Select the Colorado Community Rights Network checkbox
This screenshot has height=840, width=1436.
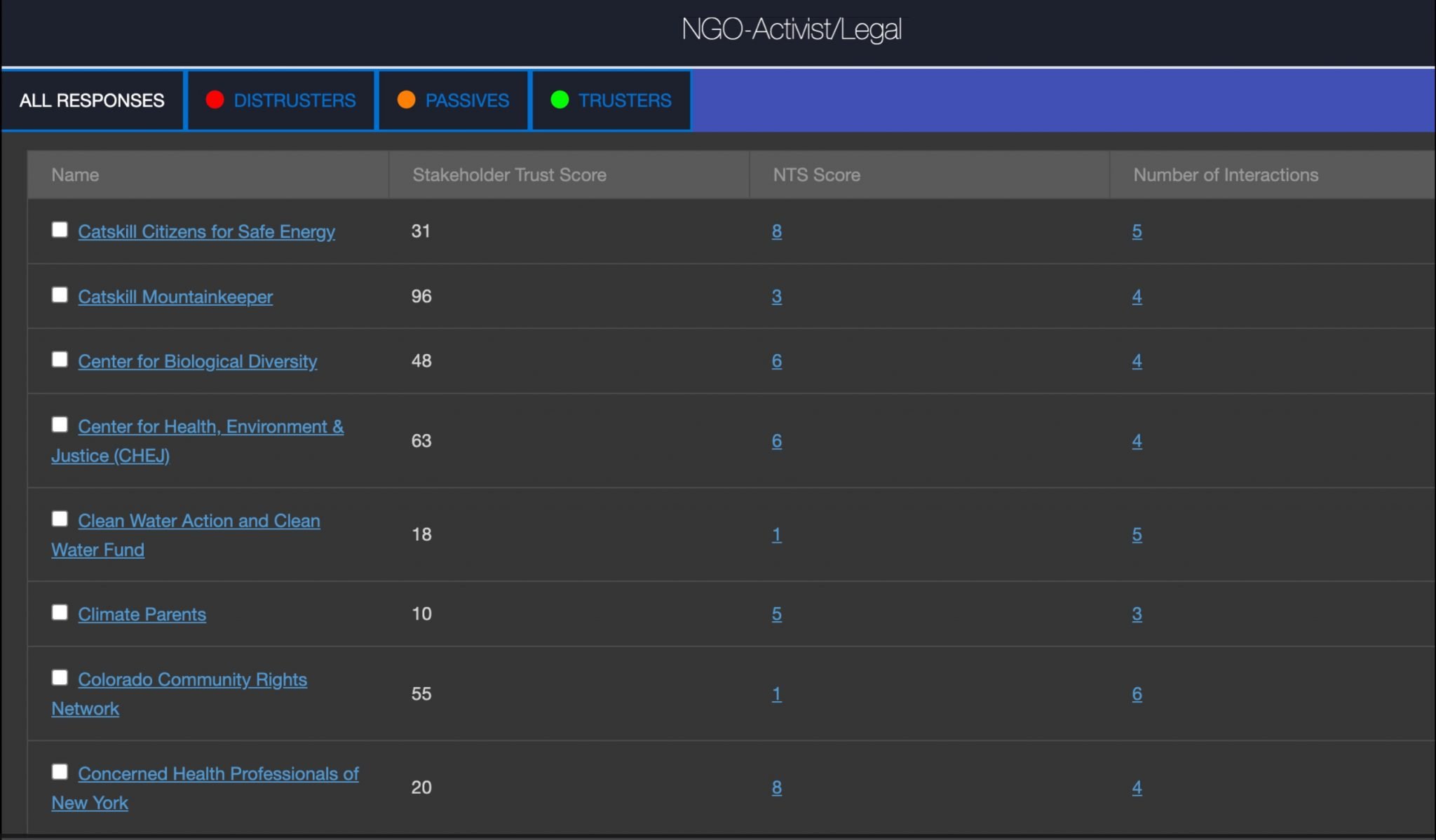pos(60,678)
